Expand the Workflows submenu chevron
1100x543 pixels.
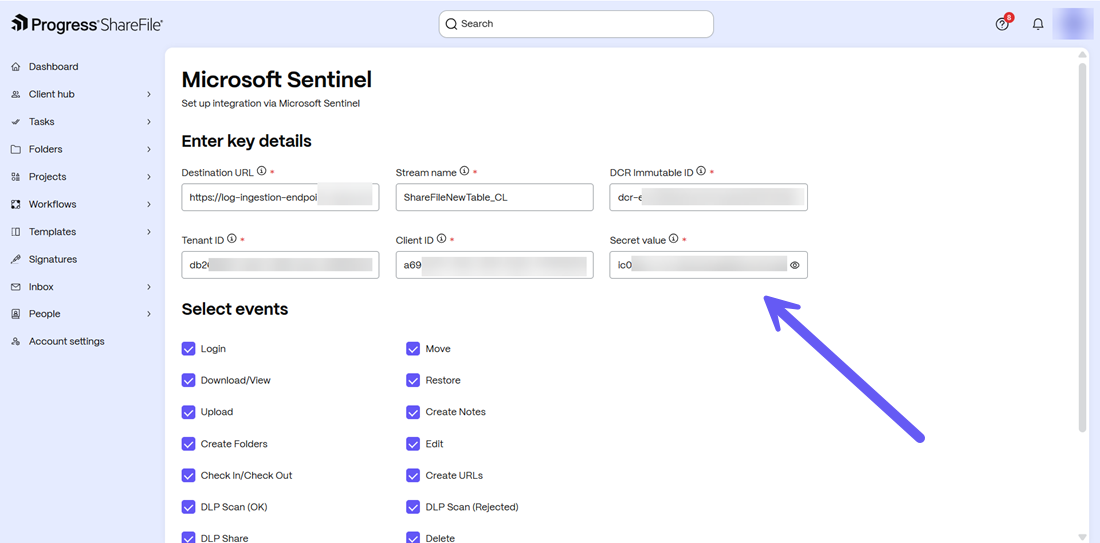(149, 204)
